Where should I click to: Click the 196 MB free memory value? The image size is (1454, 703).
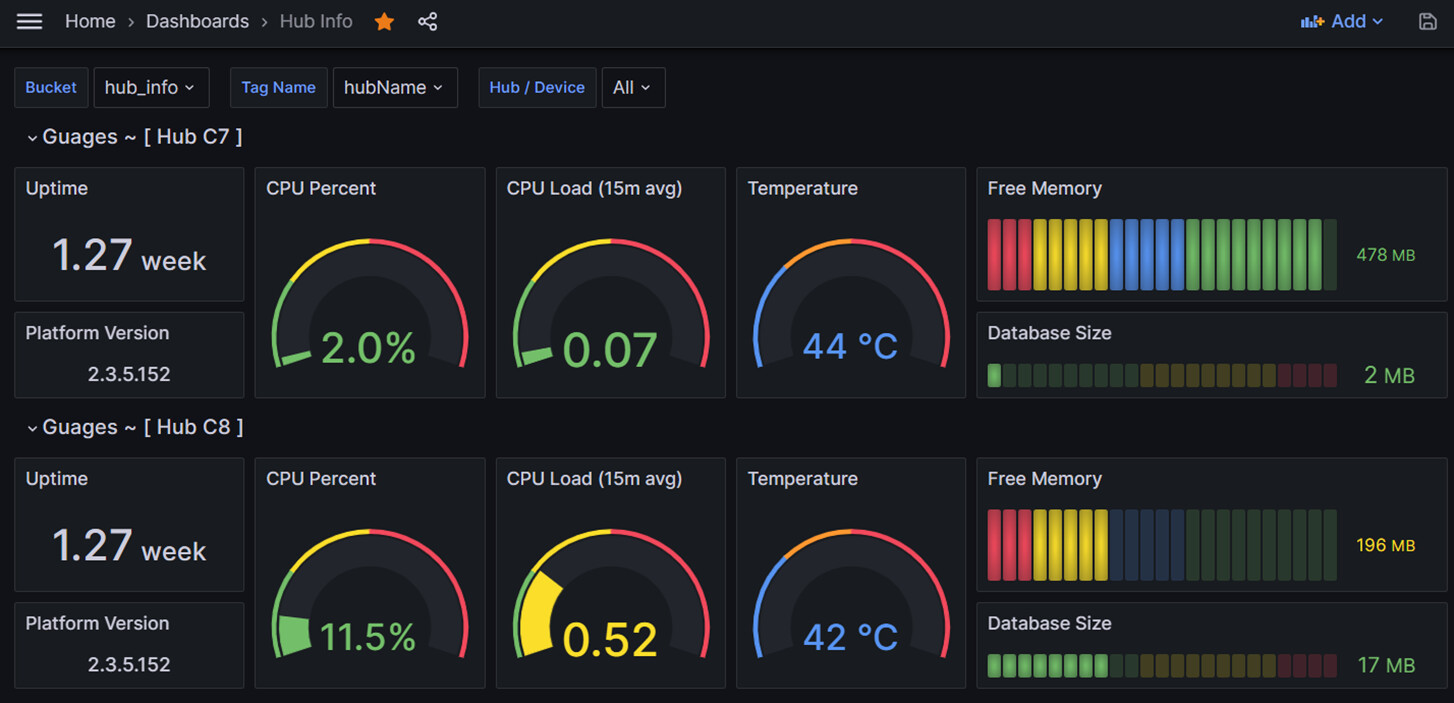[x=1385, y=545]
